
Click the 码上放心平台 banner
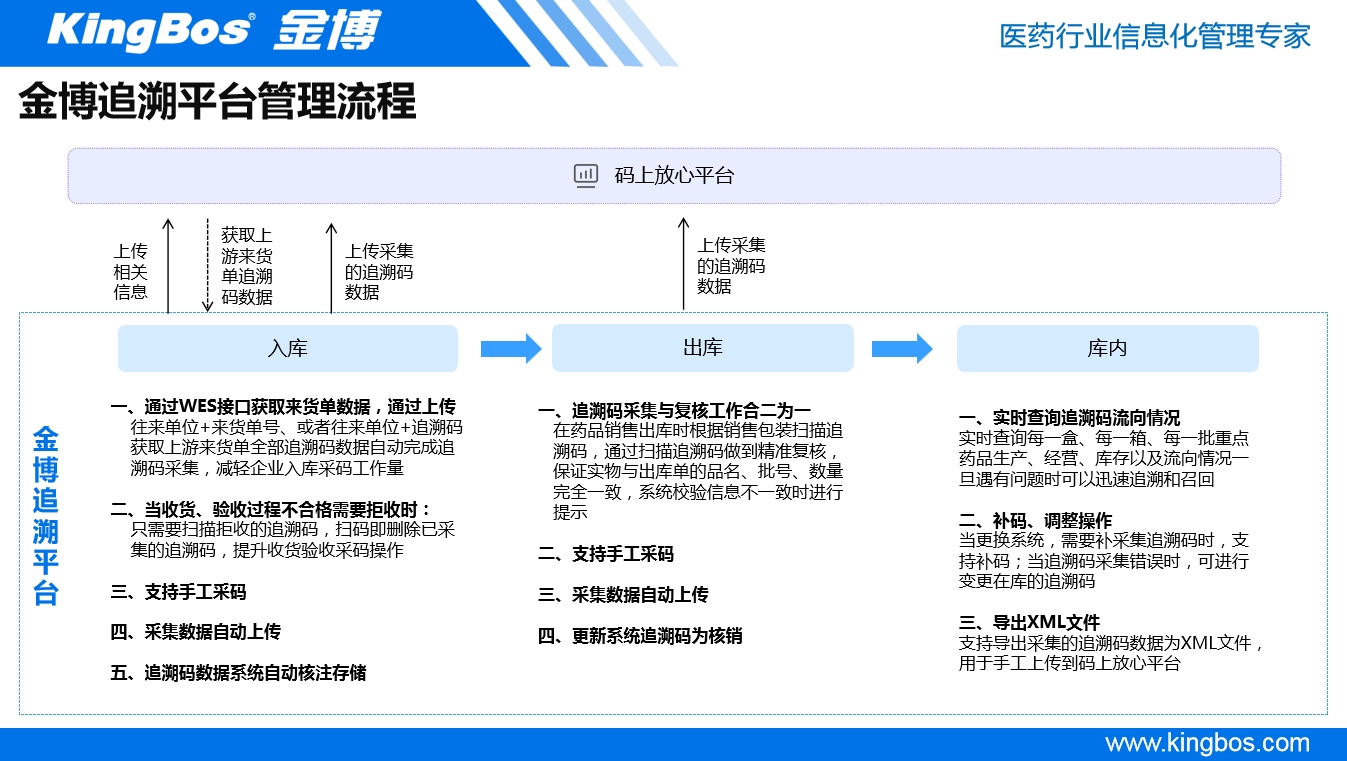point(674,176)
